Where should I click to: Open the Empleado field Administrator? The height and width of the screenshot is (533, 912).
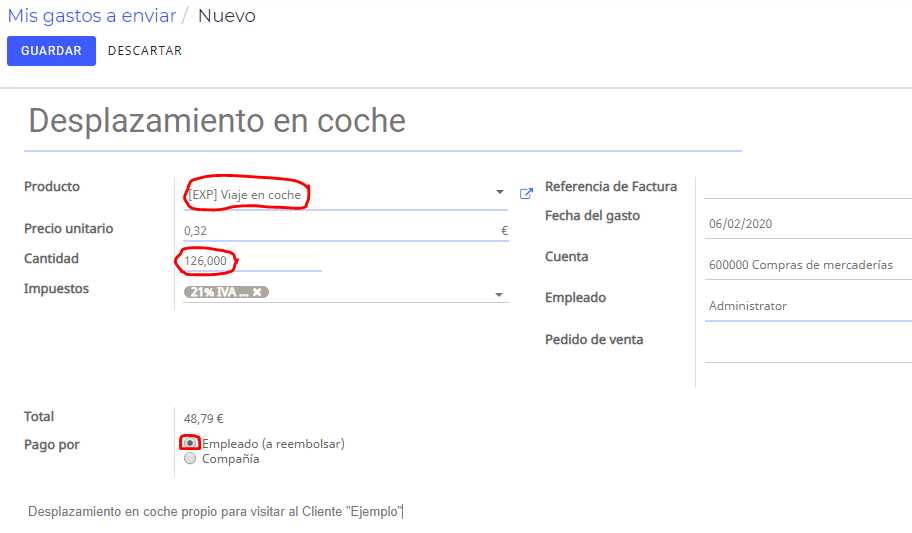click(x=808, y=306)
